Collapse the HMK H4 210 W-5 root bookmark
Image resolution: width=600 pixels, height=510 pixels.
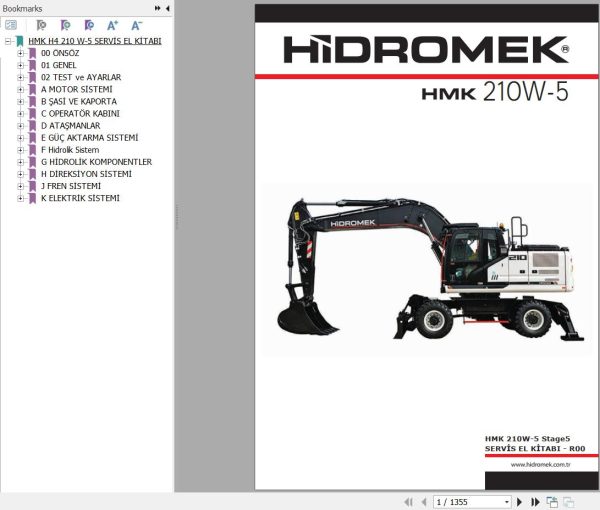[8, 41]
